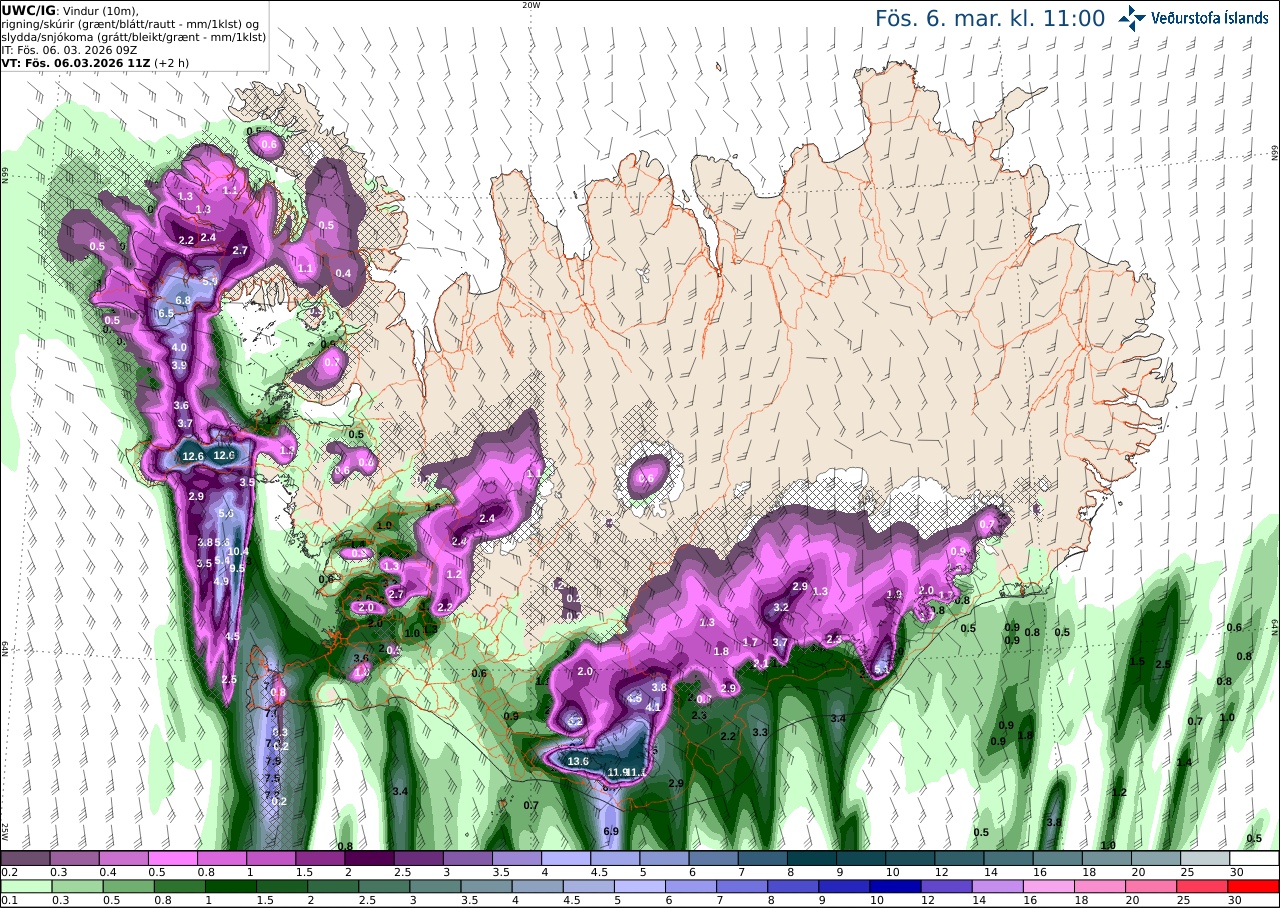This screenshot has height=908, width=1280.
Task: Click the Veðurstofa Íslands logo
Action: [1193, 18]
